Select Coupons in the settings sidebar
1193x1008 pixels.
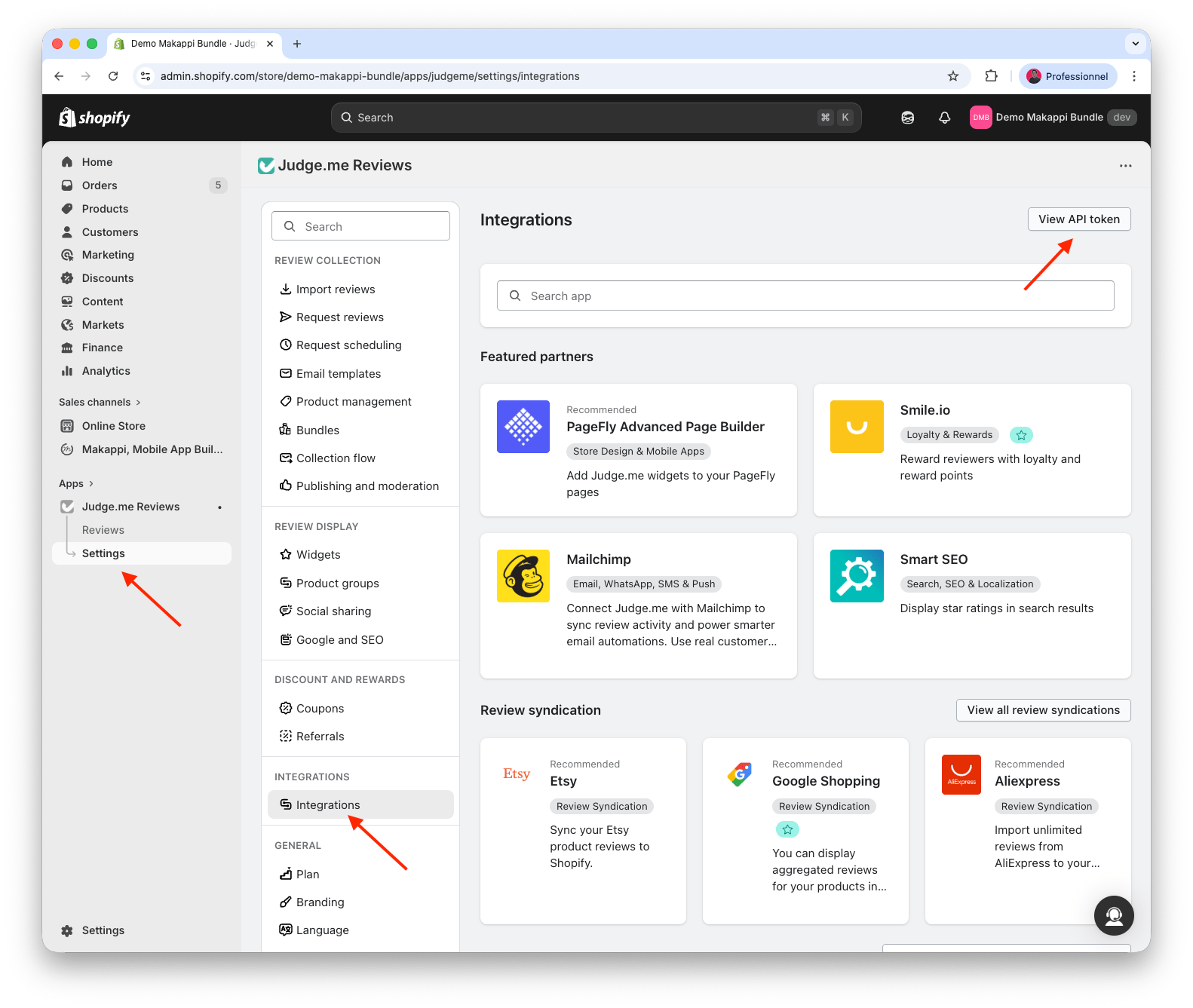[x=320, y=709]
